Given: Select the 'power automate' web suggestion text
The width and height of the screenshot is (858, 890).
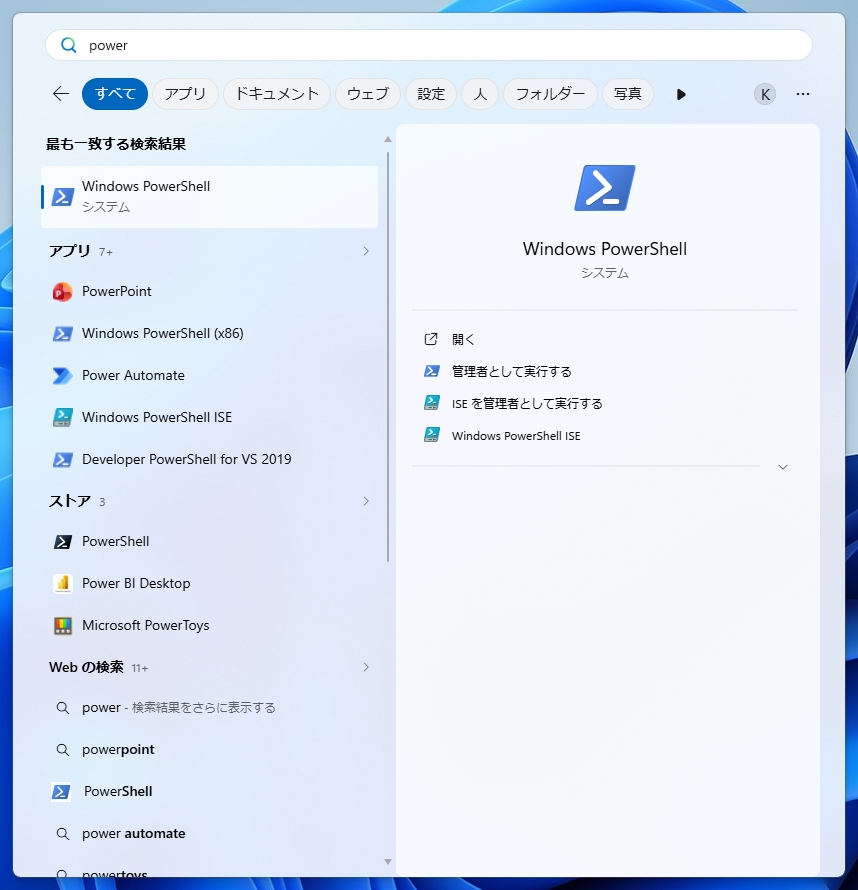Looking at the screenshot, I should pyautogui.click(x=134, y=834).
